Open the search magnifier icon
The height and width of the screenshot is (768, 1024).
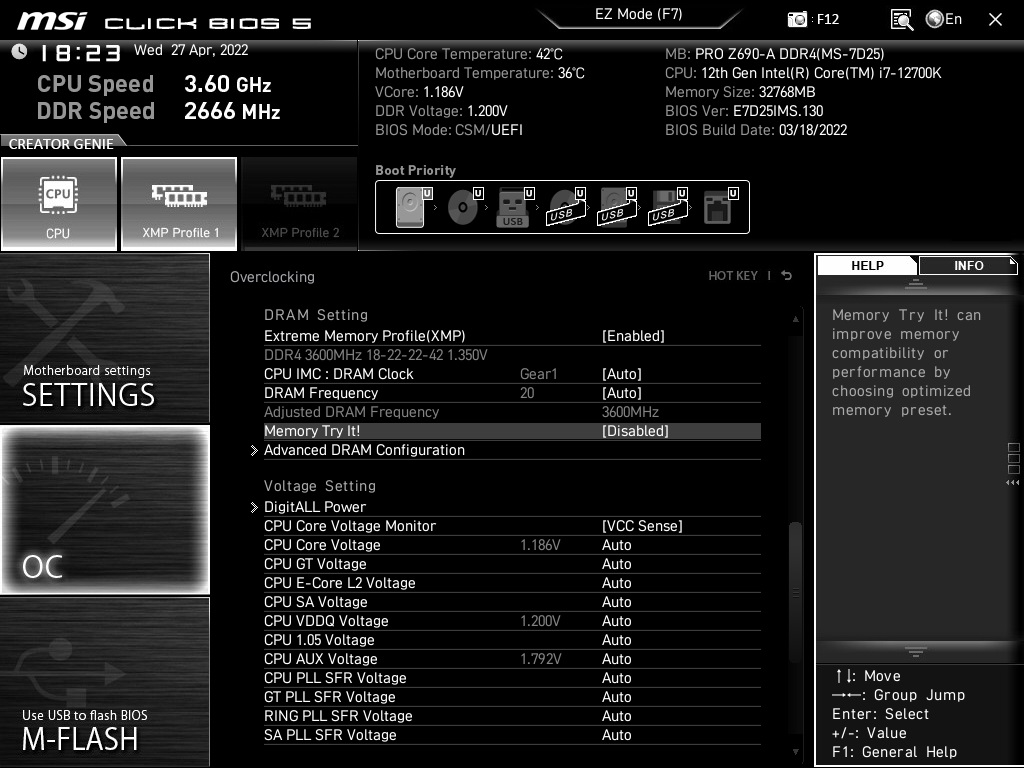pyautogui.click(x=900, y=18)
